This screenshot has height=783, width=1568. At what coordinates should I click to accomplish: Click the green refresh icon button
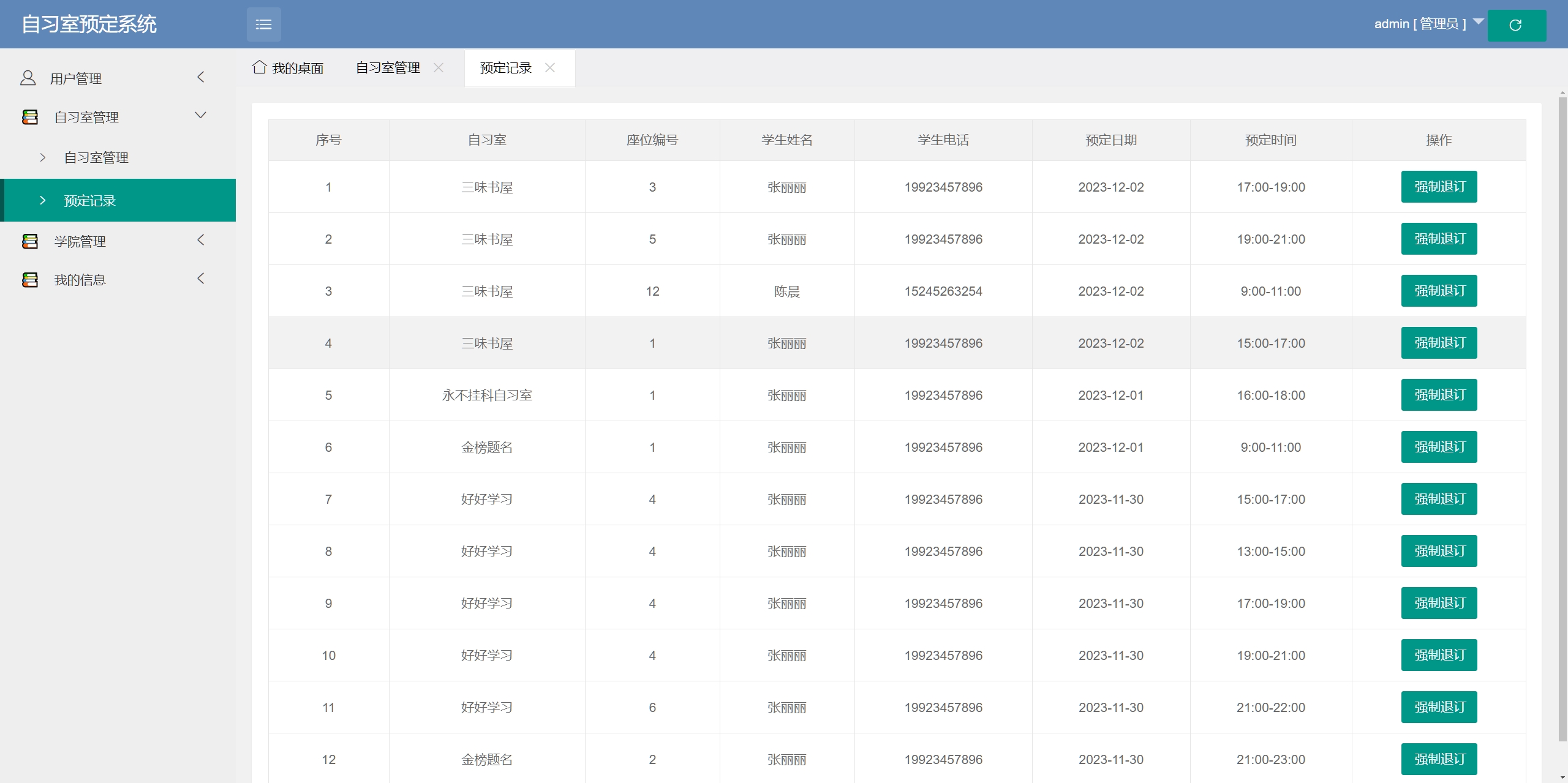tap(1517, 25)
